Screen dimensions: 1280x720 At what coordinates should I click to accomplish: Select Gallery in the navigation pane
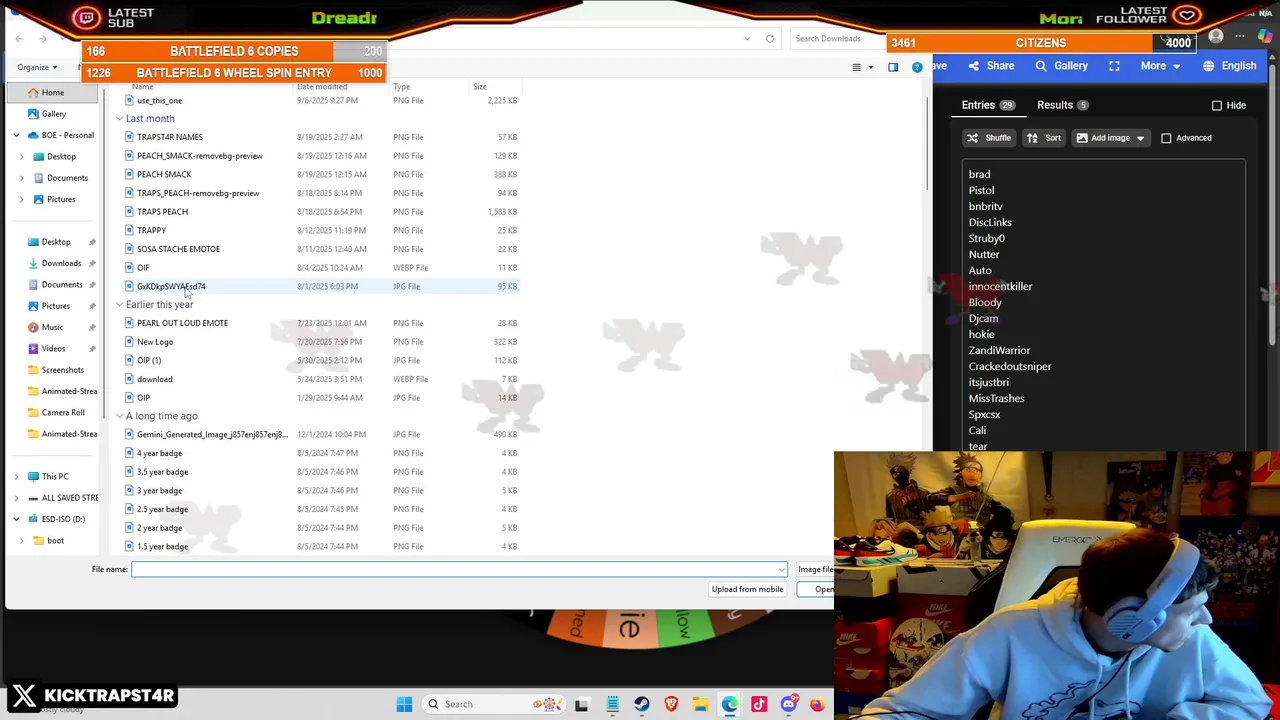pyautogui.click(x=53, y=114)
